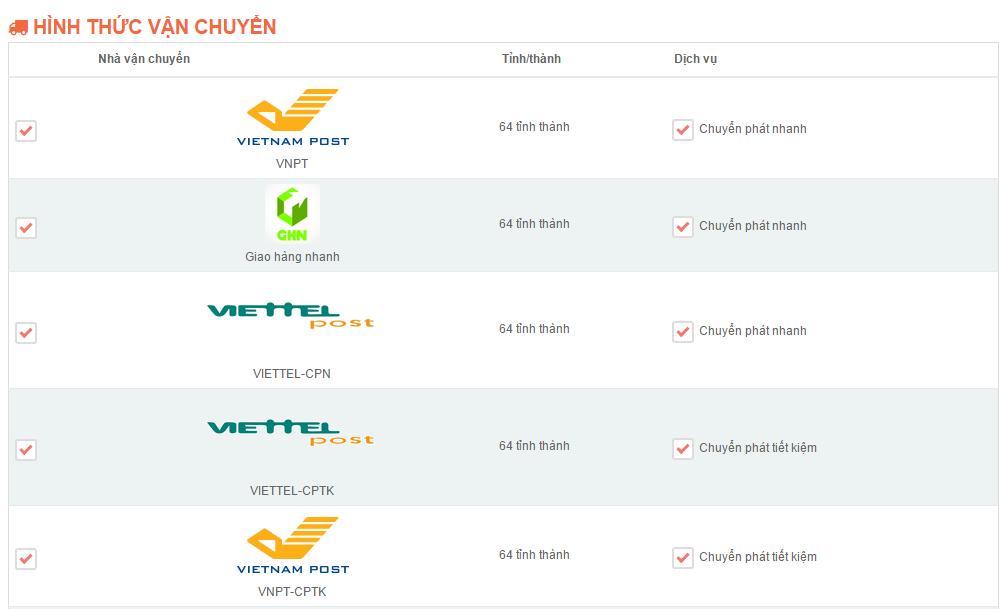Click the Nhà vận chuyển column header

point(144,59)
